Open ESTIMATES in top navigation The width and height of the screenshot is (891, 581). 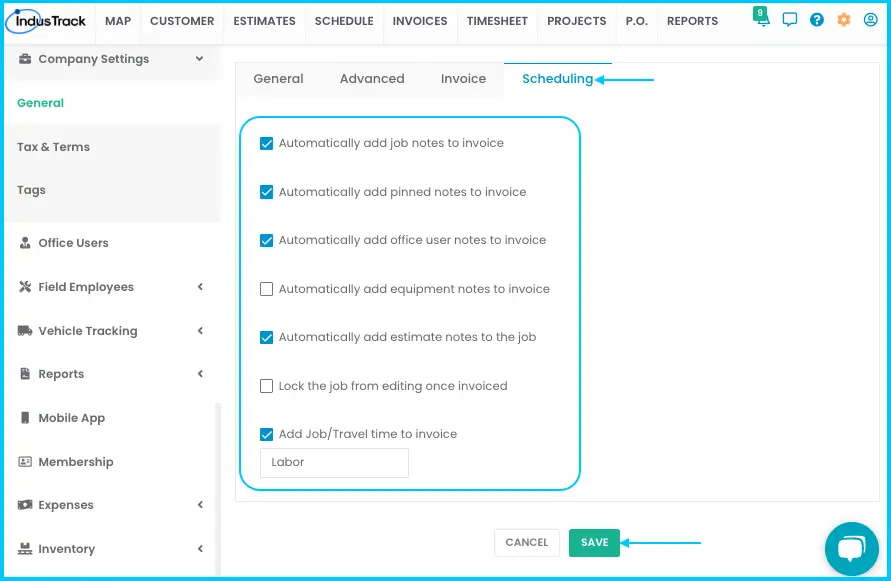pos(264,21)
